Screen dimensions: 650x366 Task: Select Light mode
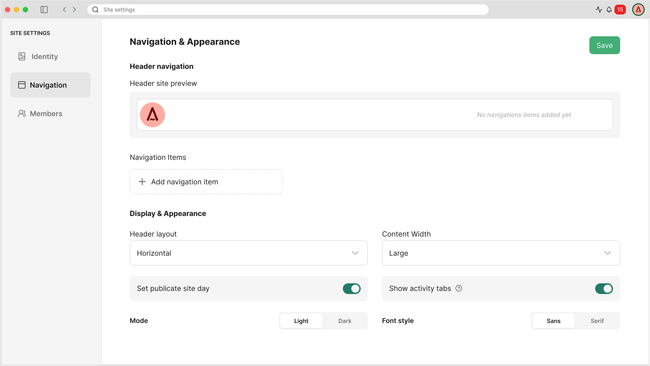point(301,321)
